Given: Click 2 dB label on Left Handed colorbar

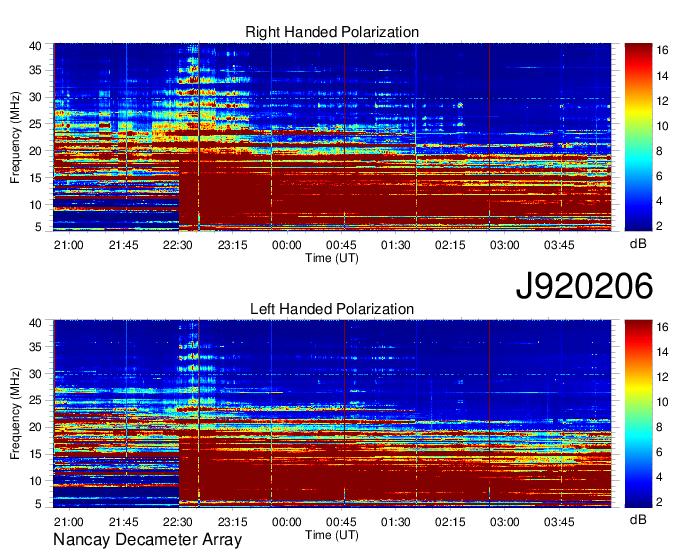Looking at the screenshot, I should click(659, 502).
